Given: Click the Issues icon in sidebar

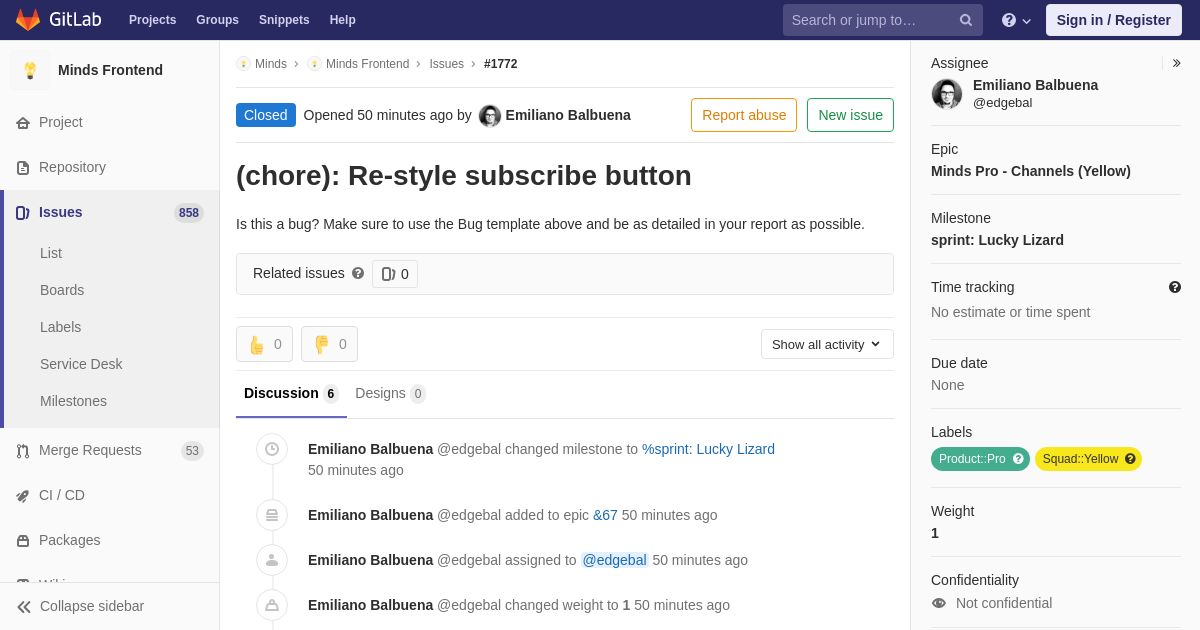Looking at the screenshot, I should point(23,213).
